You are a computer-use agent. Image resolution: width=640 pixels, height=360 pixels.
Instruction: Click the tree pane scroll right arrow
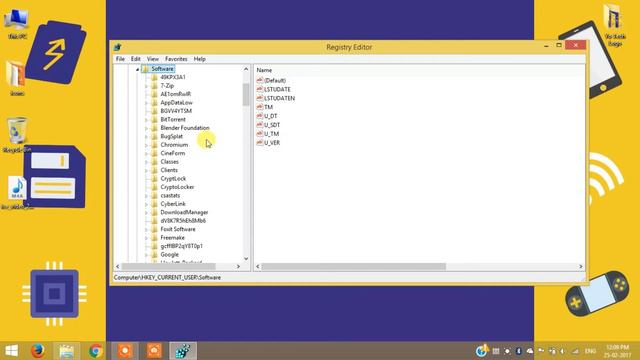pyautogui.click(x=238, y=267)
